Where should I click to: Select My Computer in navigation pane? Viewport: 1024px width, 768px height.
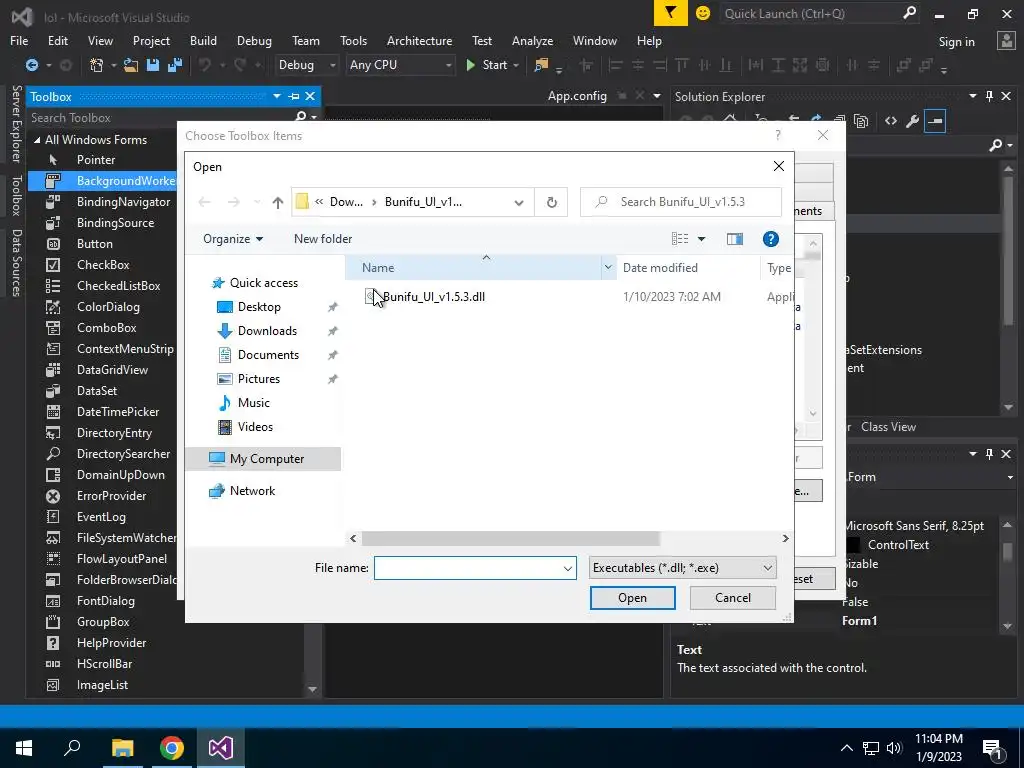click(x=264, y=459)
